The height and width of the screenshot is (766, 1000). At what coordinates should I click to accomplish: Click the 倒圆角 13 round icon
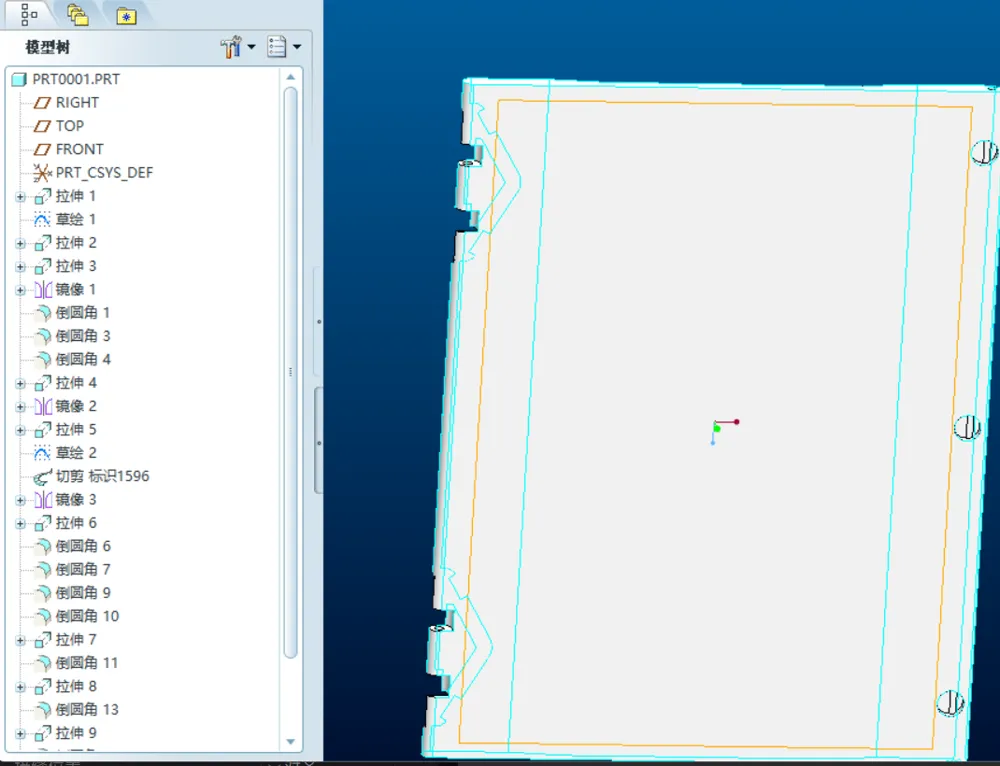43,709
